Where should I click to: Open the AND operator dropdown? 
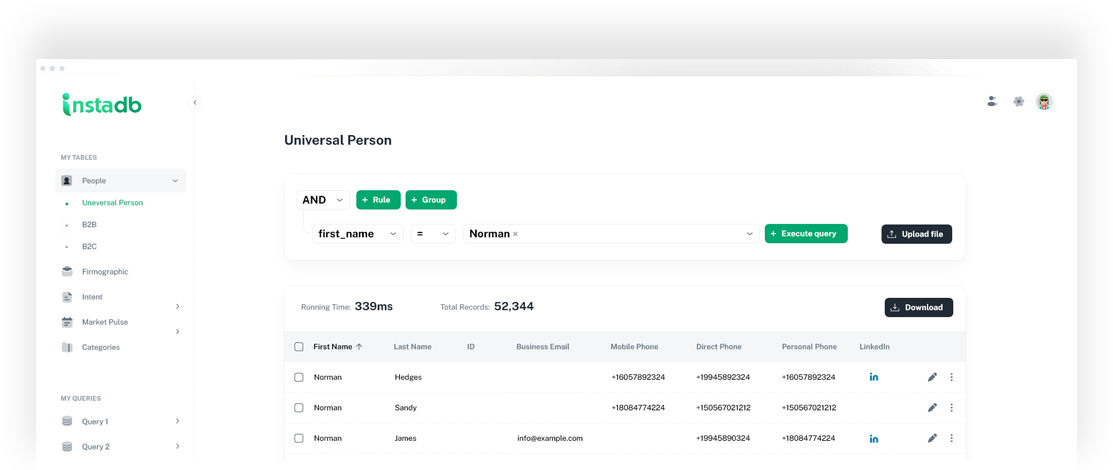pos(323,200)
